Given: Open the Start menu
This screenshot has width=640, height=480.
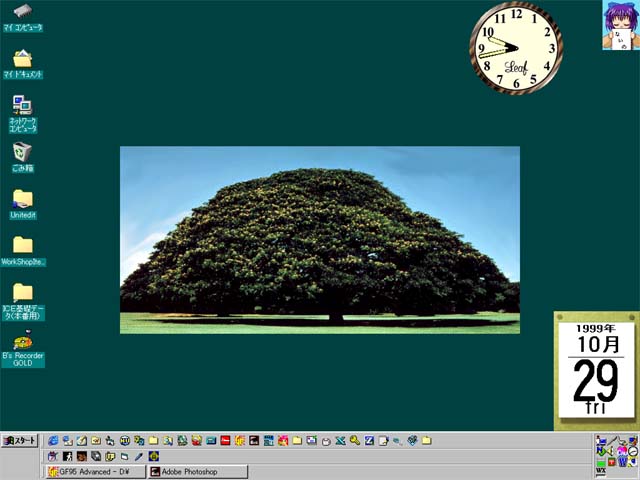Looking at the screenshot, I should [x=20, y=440].
